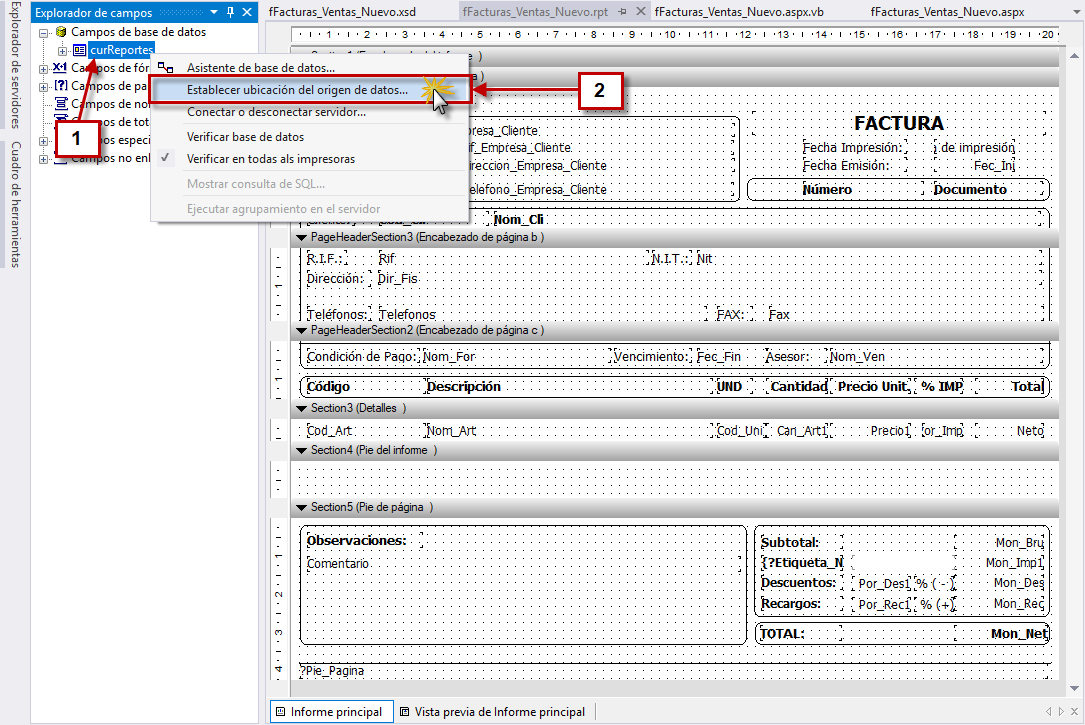
Task: Click the curReportes table icon
Action: click(79, 50)
